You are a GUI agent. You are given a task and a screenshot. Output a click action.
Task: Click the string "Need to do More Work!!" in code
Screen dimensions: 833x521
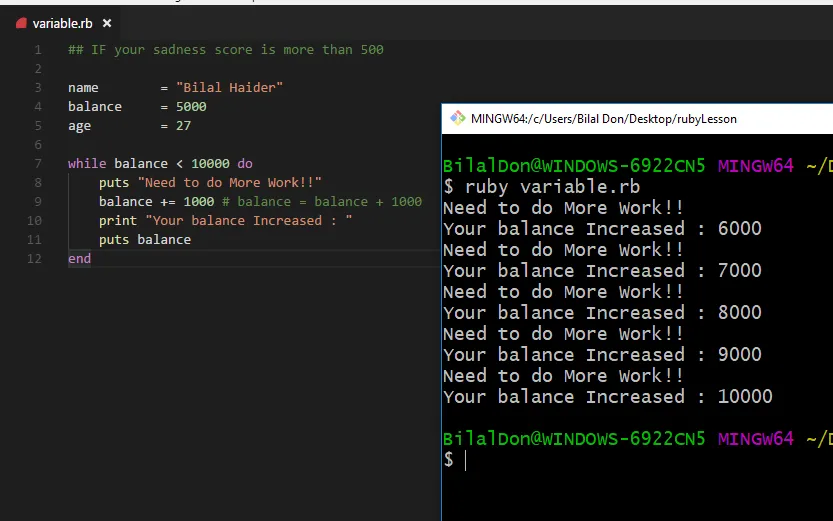(230, 183)
